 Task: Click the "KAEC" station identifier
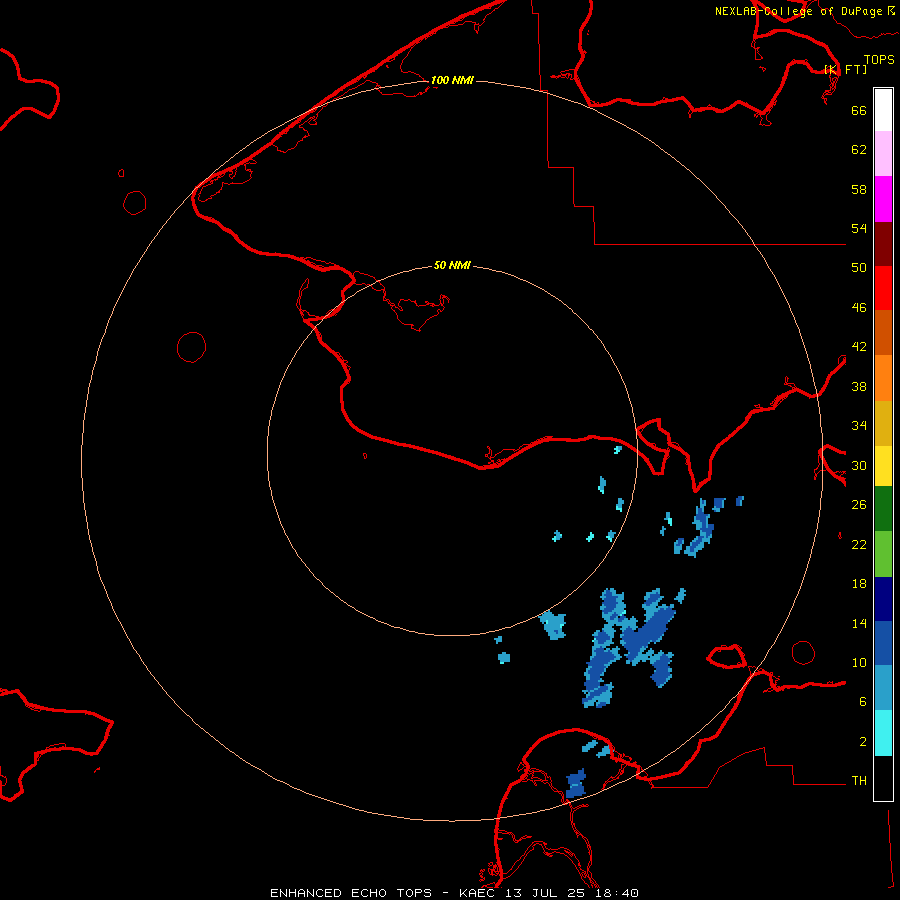pos(479,893)
